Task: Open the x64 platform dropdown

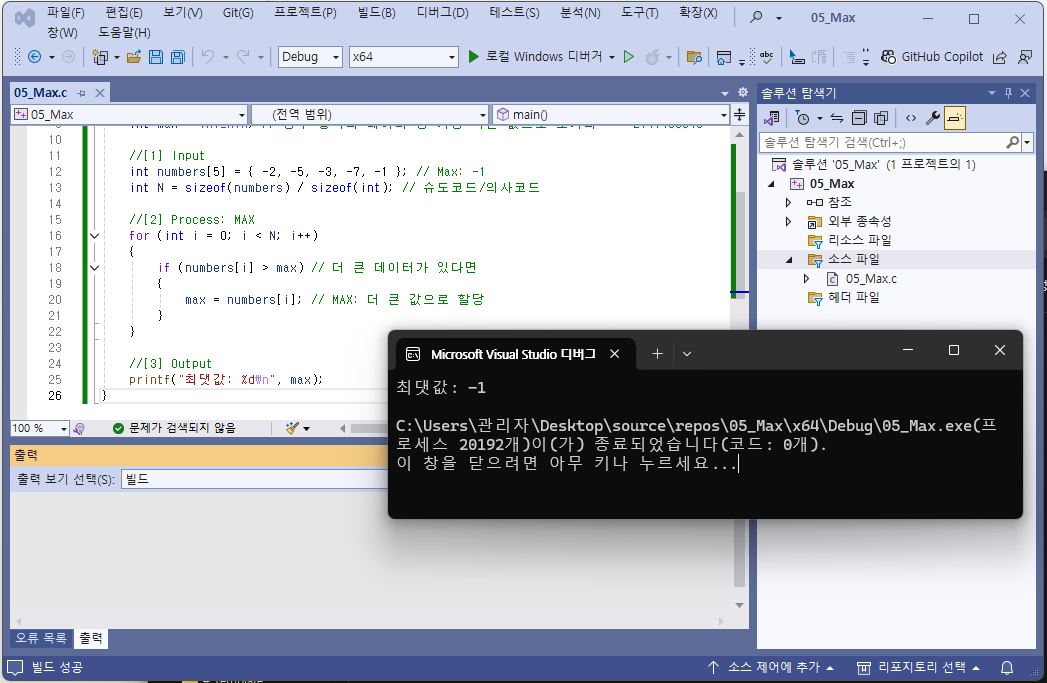Action: 403,57
